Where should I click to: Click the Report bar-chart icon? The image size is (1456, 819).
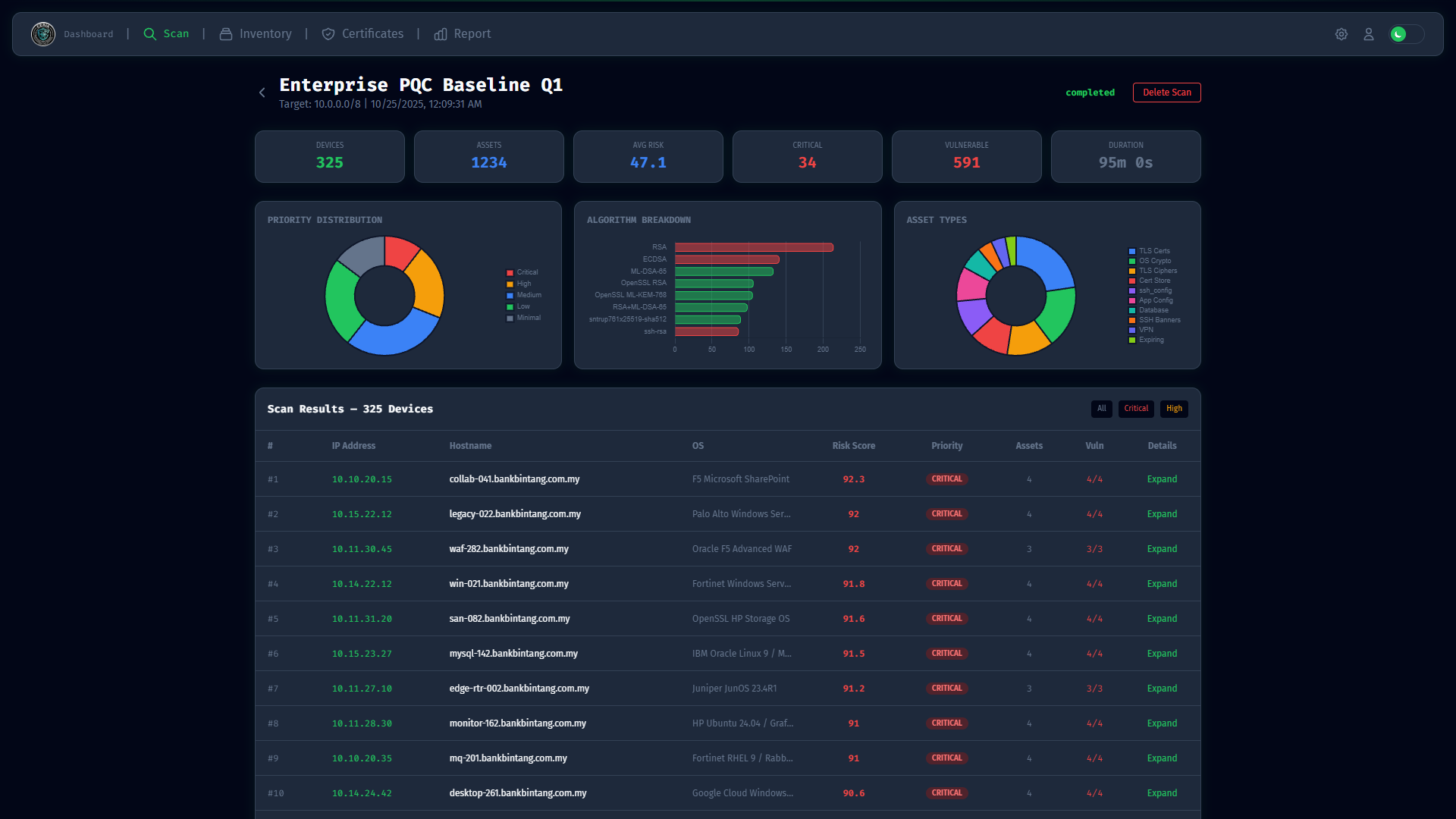pos(441,34)
